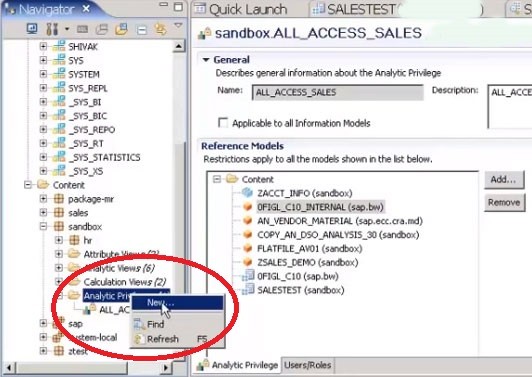Click the open folder icon in Navigator toolbar

click(x=121, y=30)
